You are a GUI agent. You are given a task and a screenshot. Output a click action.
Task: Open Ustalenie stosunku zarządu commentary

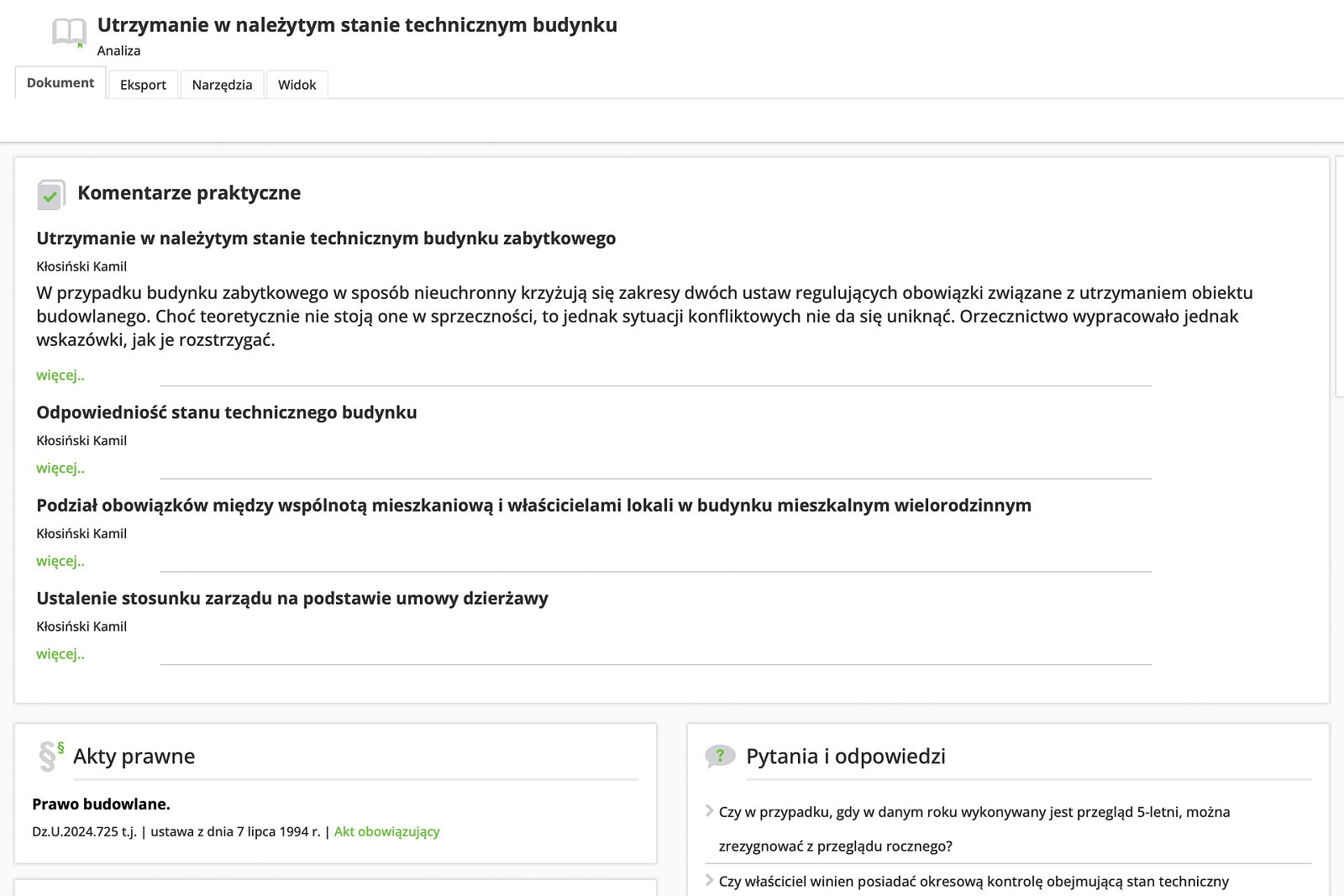tap(292, 599)
